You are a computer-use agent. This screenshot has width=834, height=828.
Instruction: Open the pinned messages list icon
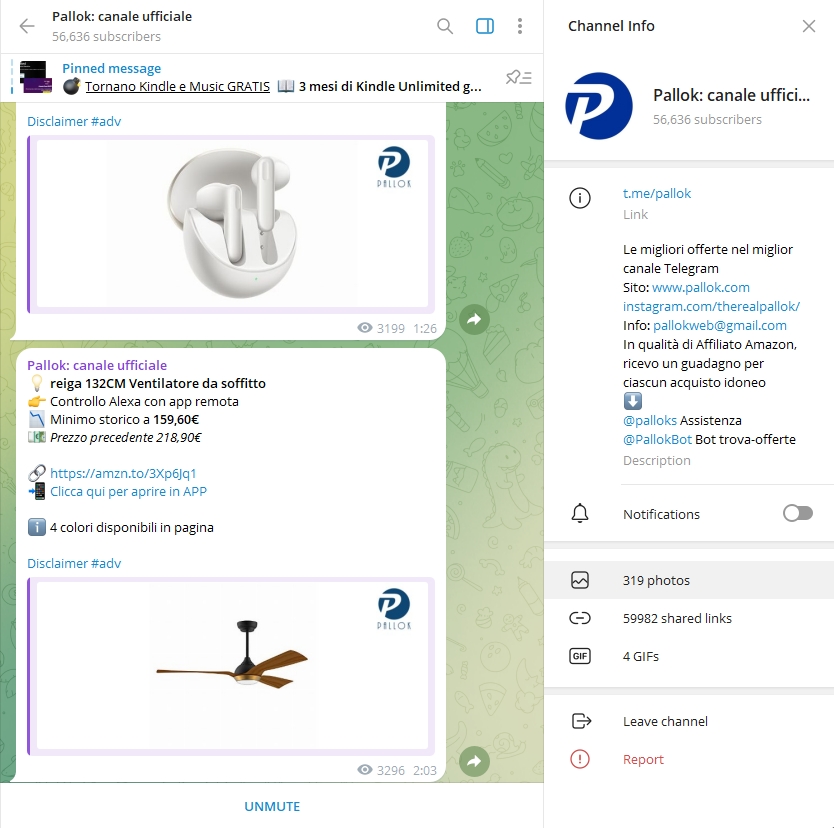(519, 78)
